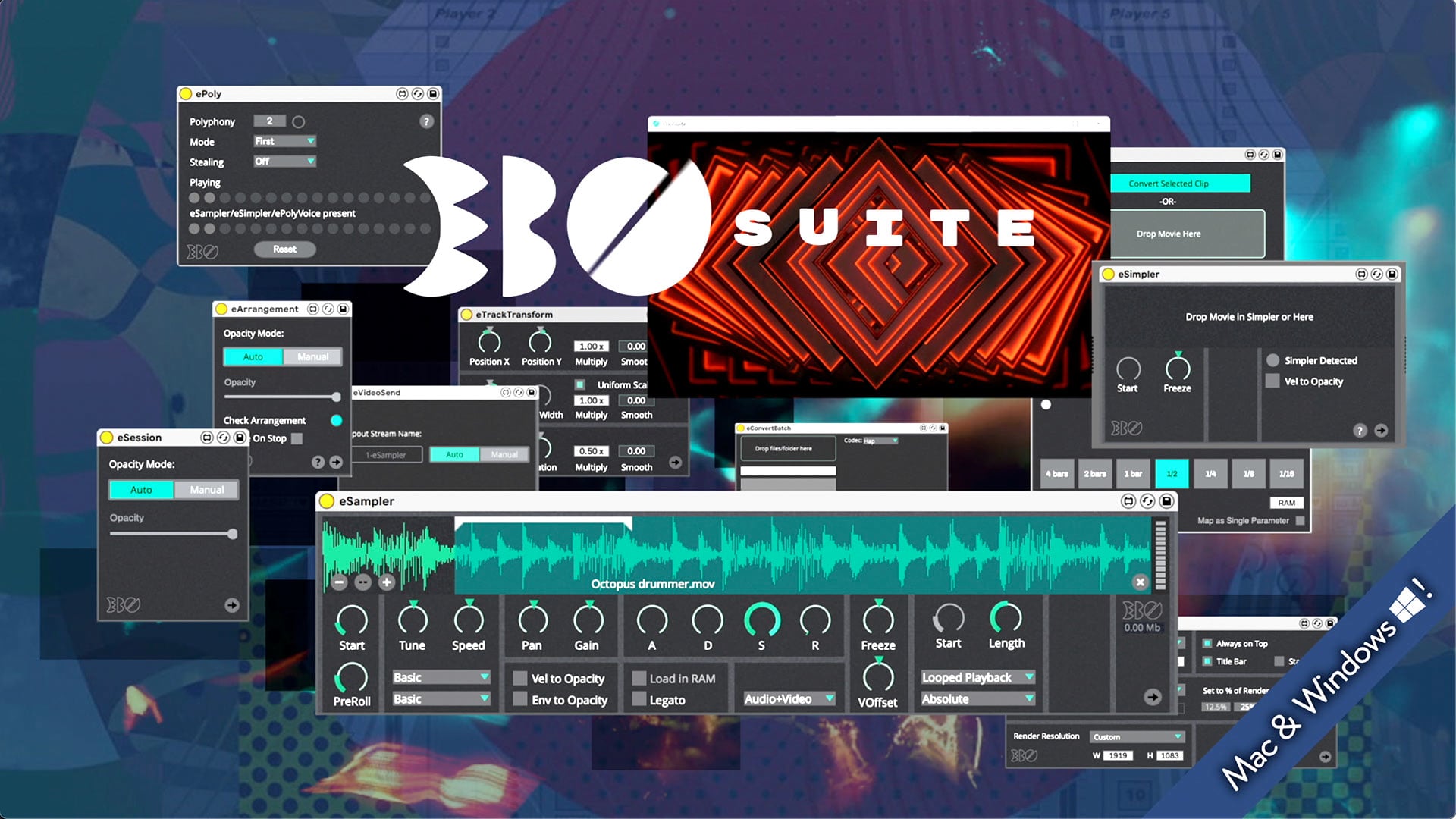1456x819 pixels.
Task: Click the ePoly help question mark icon
Action: point(426,121)
